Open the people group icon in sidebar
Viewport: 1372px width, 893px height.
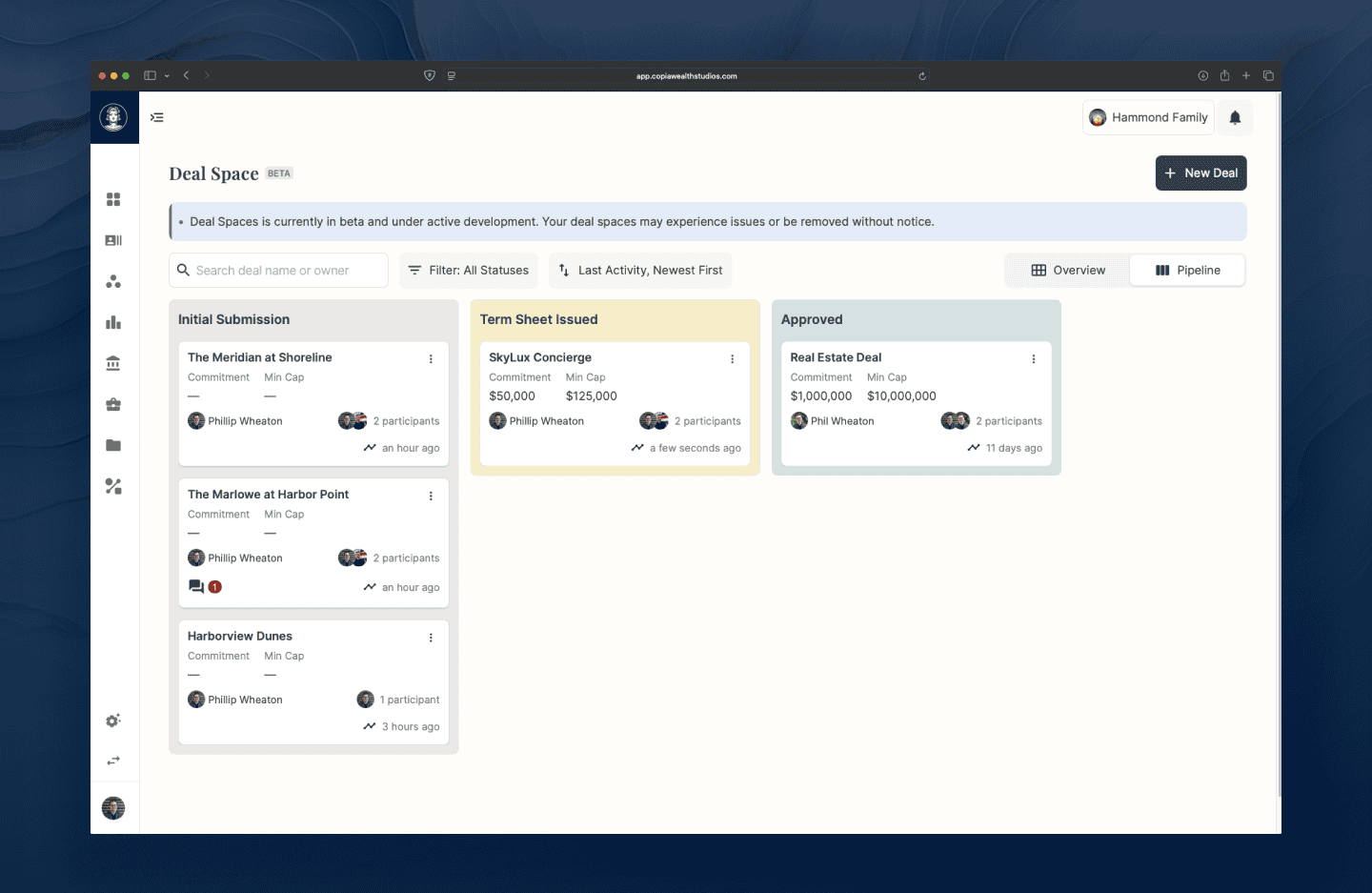113,281
